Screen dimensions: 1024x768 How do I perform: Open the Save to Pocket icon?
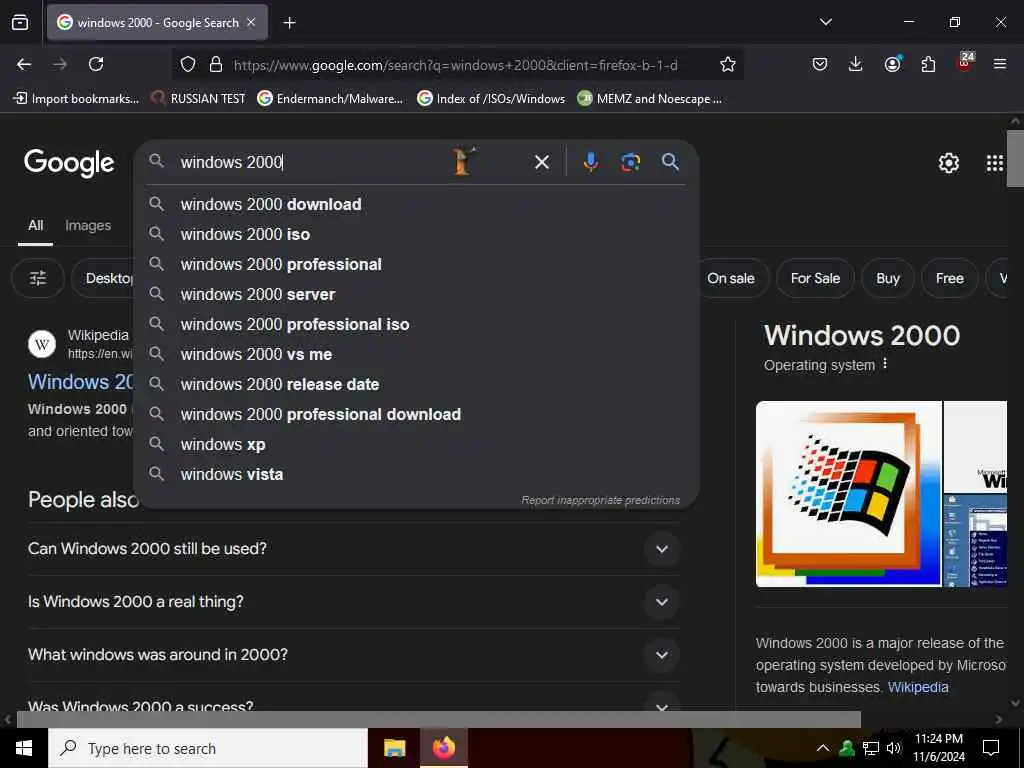820,64
